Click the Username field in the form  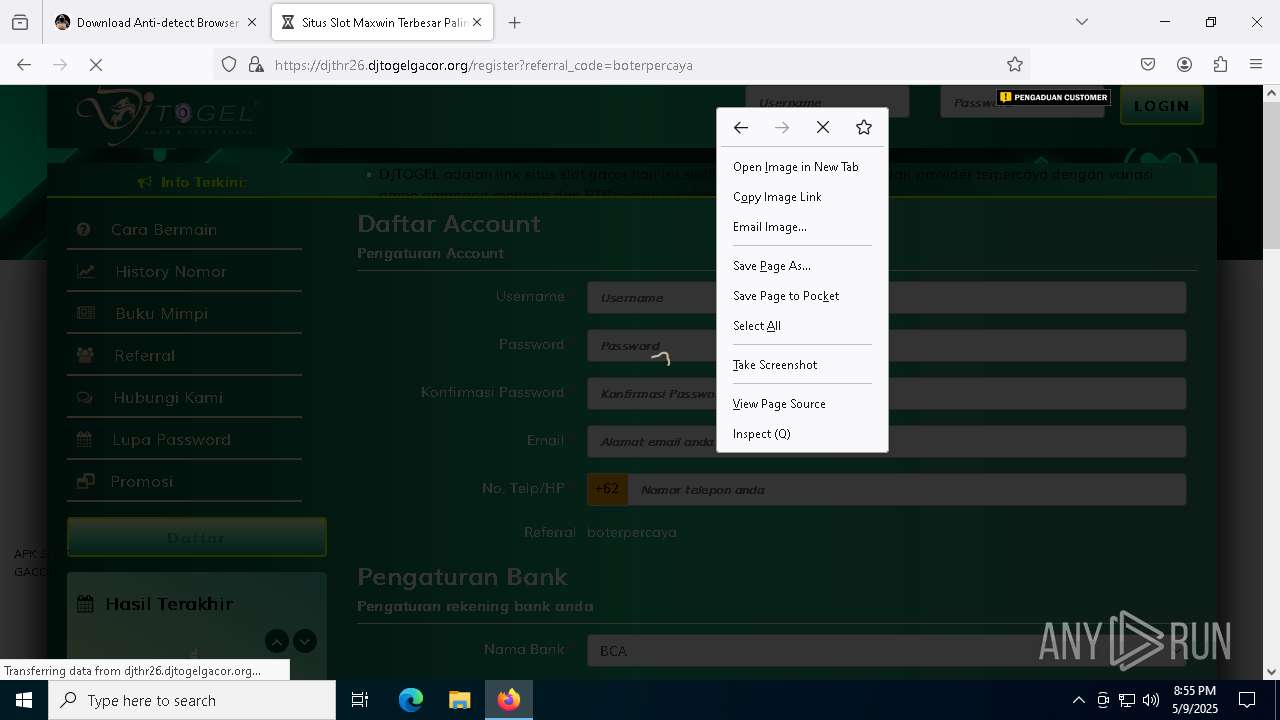pos(886,297)
